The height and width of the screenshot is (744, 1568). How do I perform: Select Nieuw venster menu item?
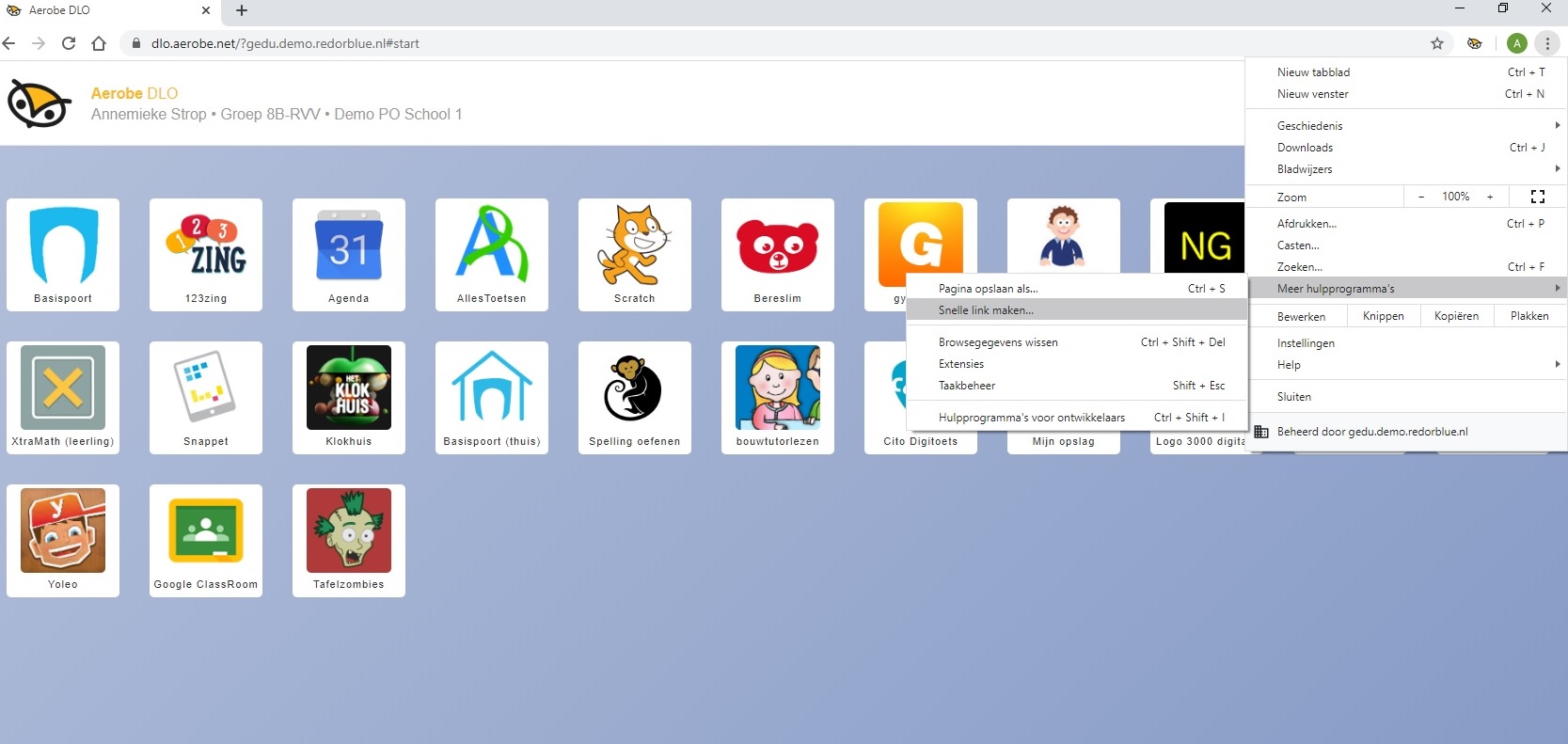tap(1407, 94)
